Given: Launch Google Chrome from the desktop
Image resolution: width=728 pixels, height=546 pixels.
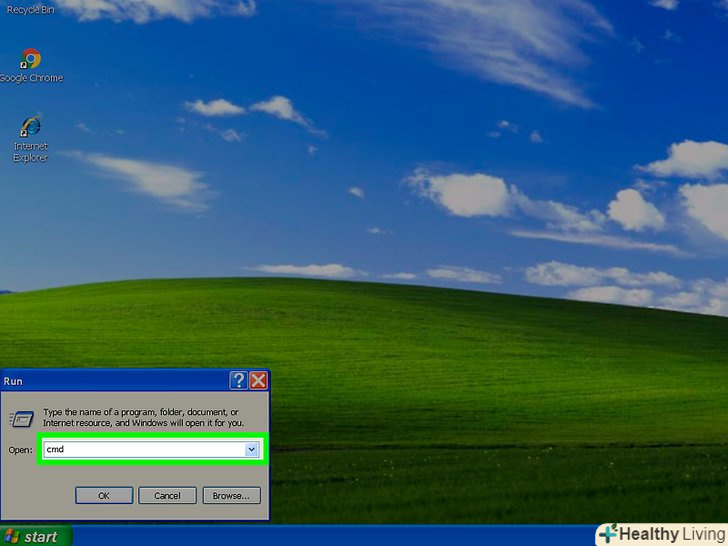Looking at the screenshot, I should pyautogui.click(x=31, y=65).
